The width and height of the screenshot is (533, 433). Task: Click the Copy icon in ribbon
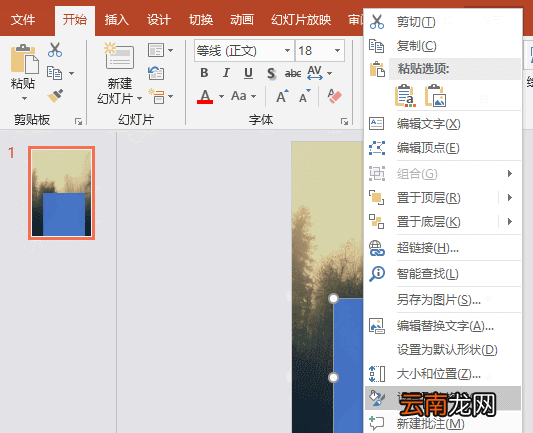pyautogui.click(x=54, y=73)
